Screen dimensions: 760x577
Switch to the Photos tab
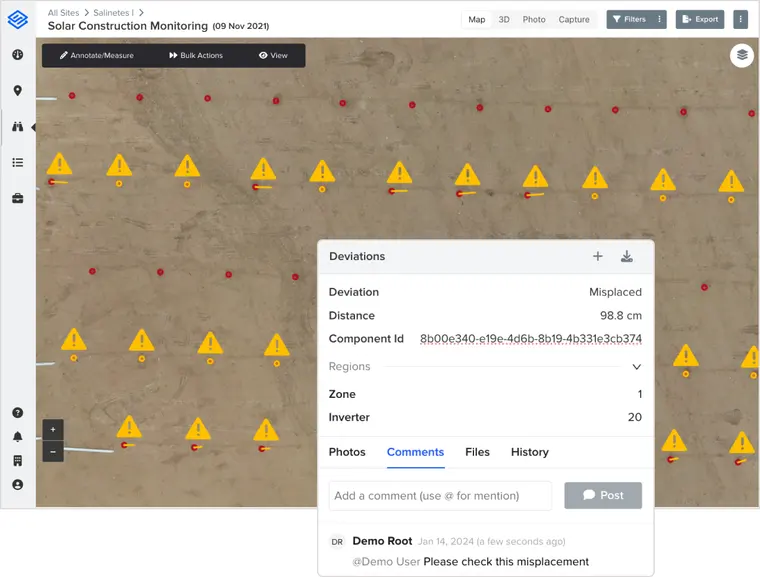pyautogui.click(x=347, y=452)
